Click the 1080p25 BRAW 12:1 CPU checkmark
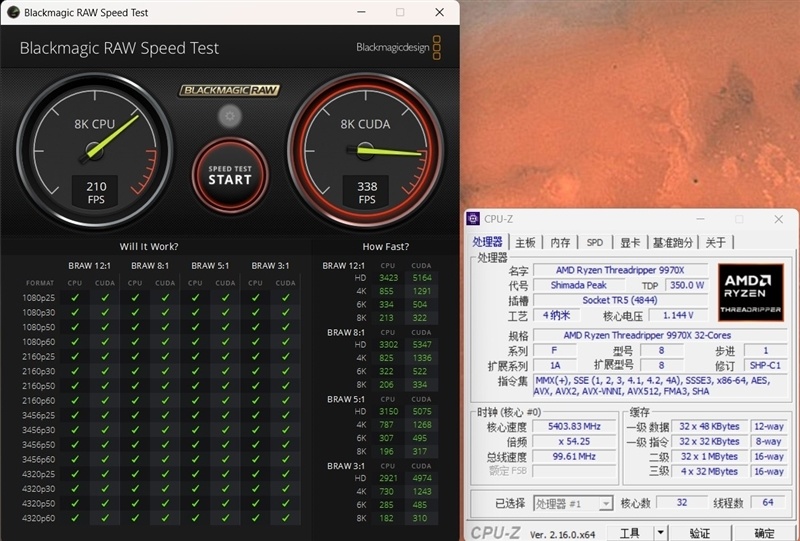Screen dimensions: 800x541 coord(74,298)
